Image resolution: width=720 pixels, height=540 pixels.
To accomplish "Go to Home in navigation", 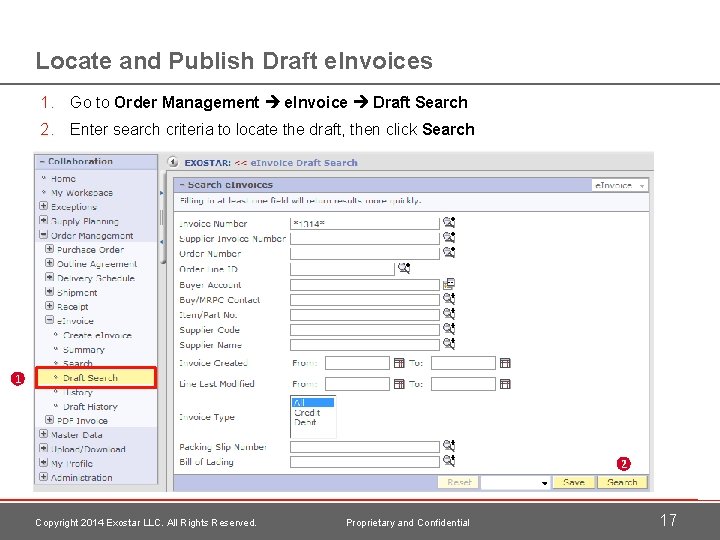I will (63, 179).
